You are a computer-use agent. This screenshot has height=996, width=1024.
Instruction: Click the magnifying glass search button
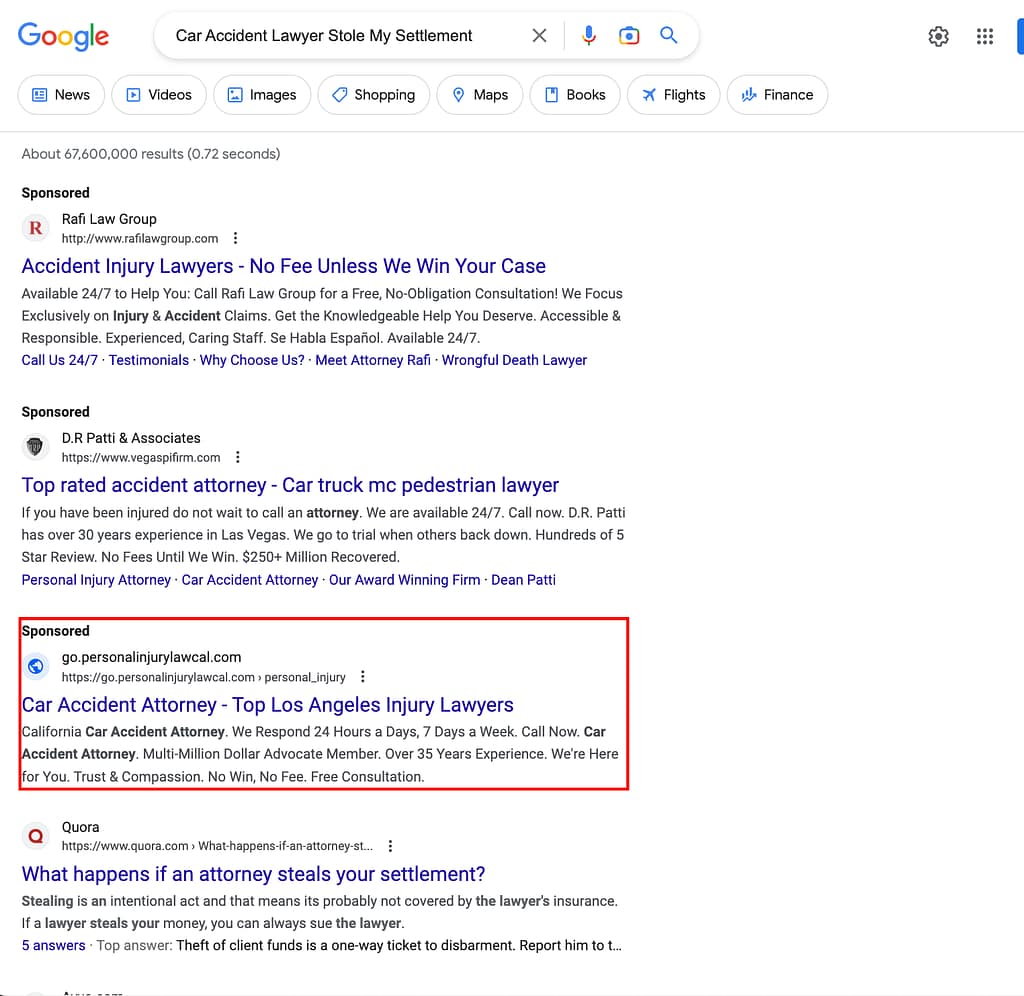(x=668, y=35)
